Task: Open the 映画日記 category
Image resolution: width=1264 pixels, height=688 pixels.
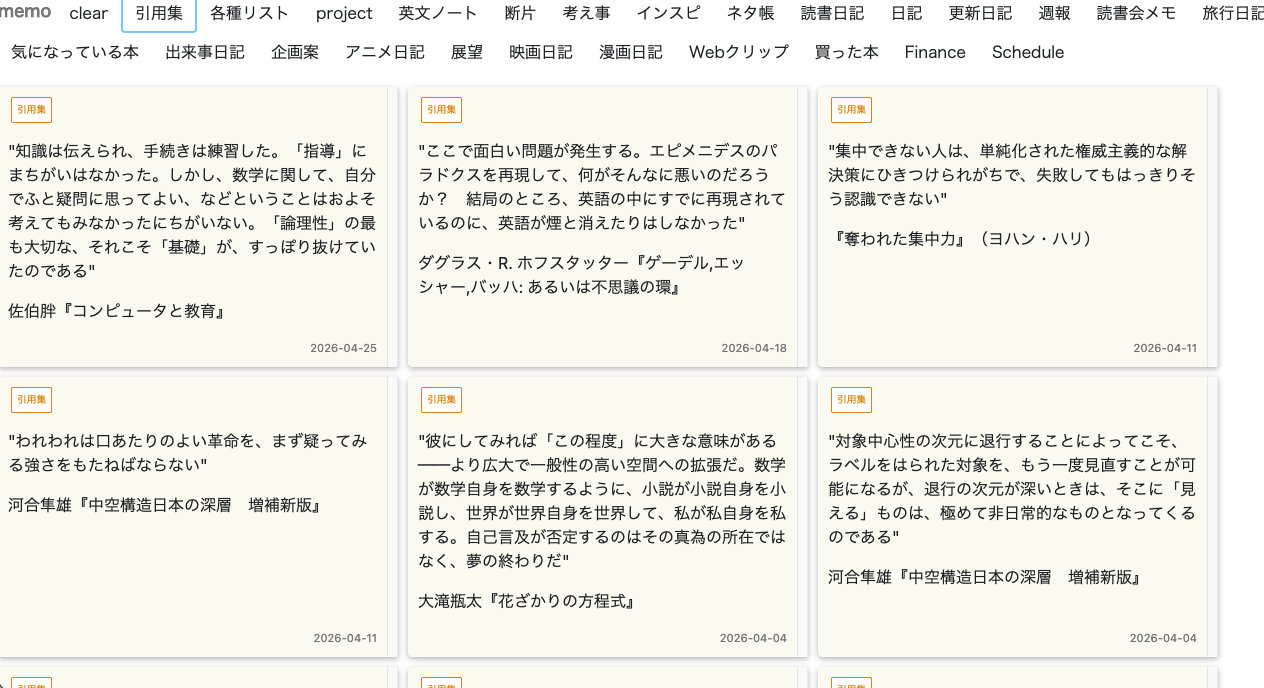Action: point(540,52)
